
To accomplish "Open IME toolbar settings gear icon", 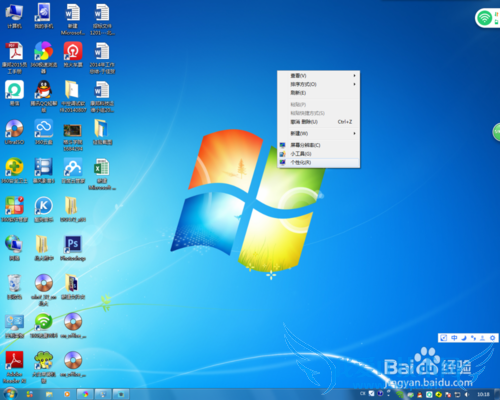I will (492, 338).
